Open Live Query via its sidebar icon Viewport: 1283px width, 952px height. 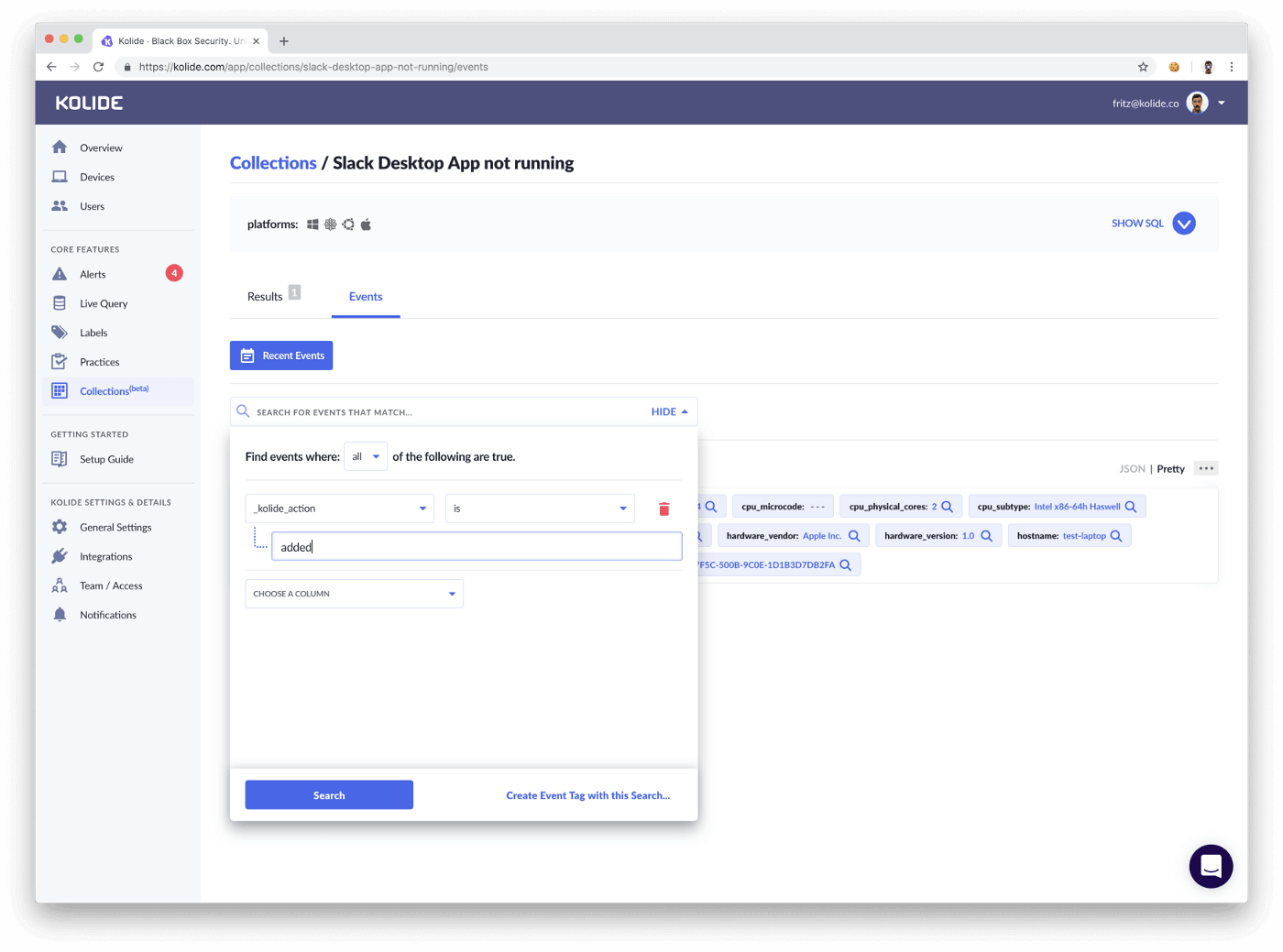click(59, 302)
